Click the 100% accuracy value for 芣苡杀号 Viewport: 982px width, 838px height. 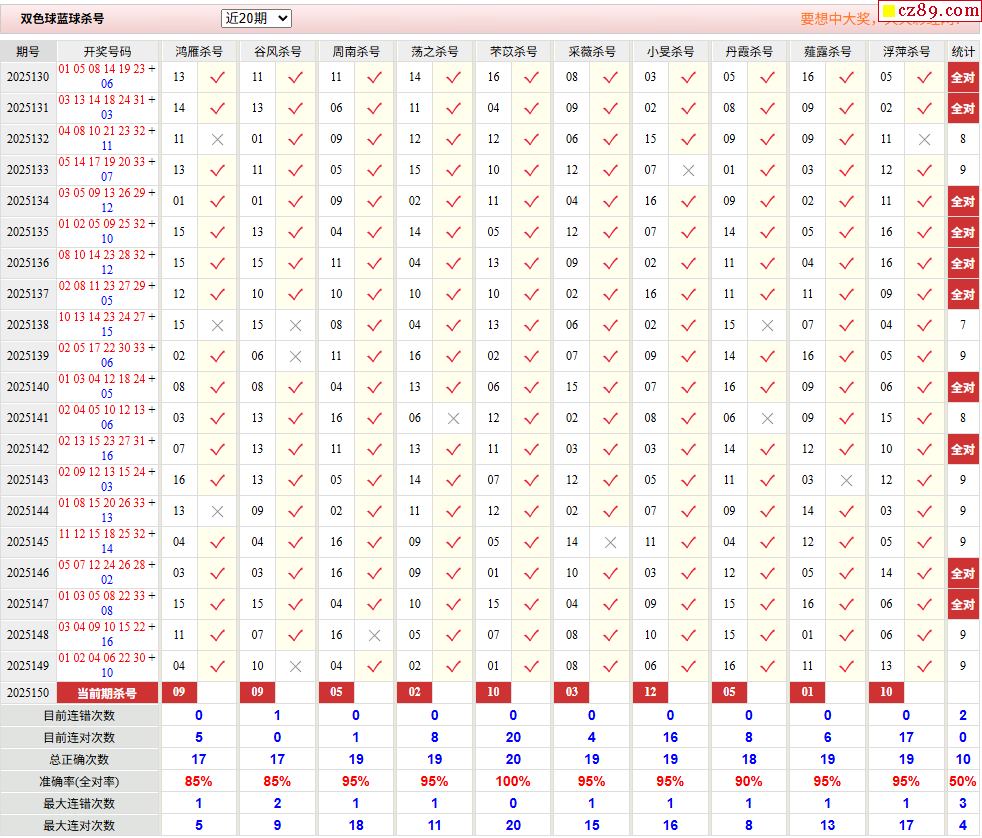[x=513, y=781]
